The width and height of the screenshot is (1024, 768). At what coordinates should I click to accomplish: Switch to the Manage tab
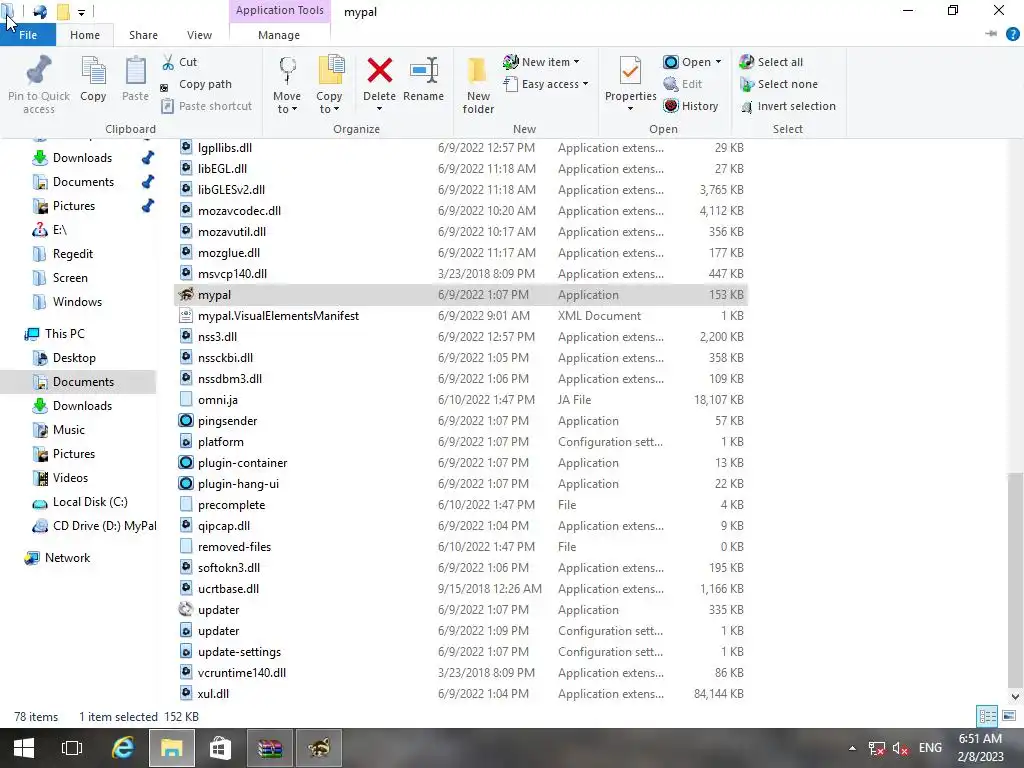pos(279,35)
